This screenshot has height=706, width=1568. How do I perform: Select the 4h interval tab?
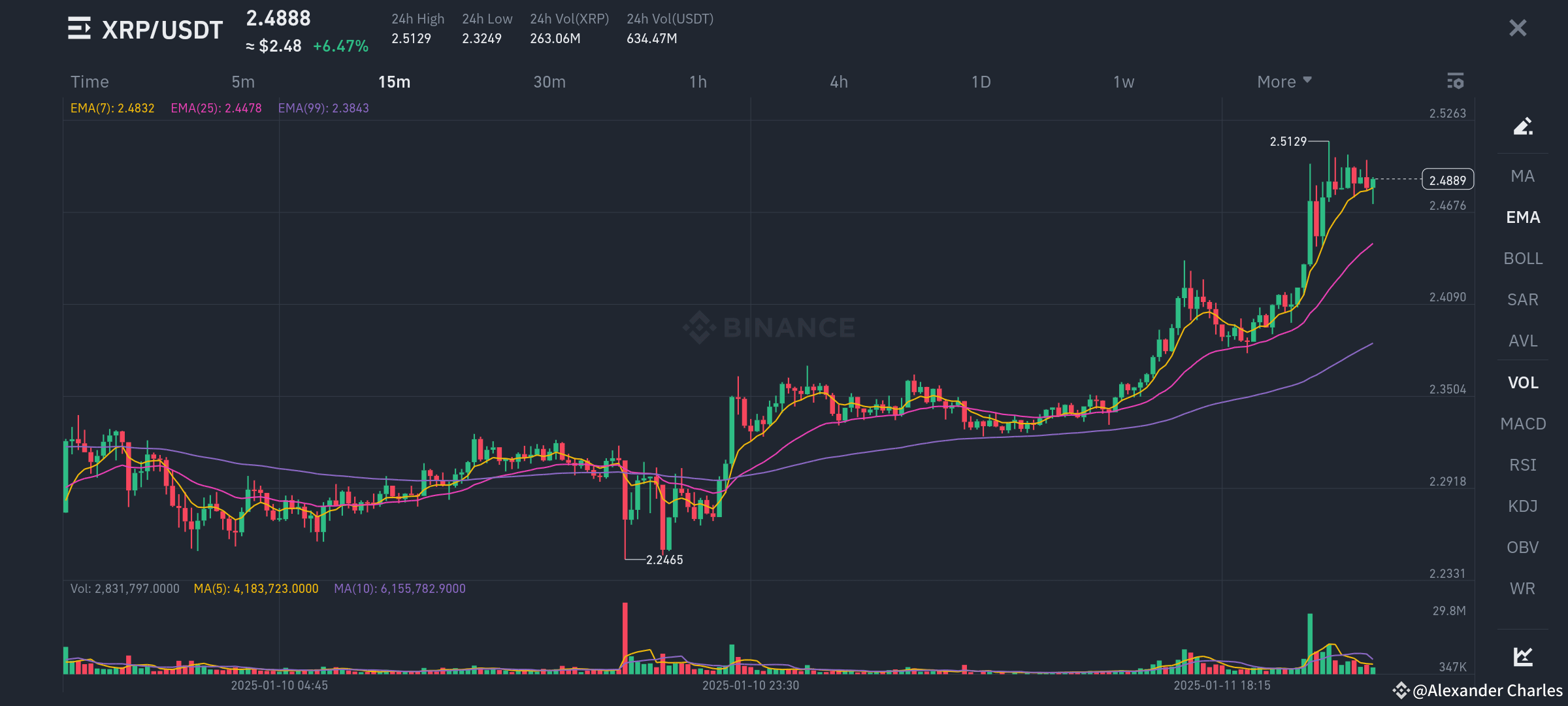click(x=839, y=82)
